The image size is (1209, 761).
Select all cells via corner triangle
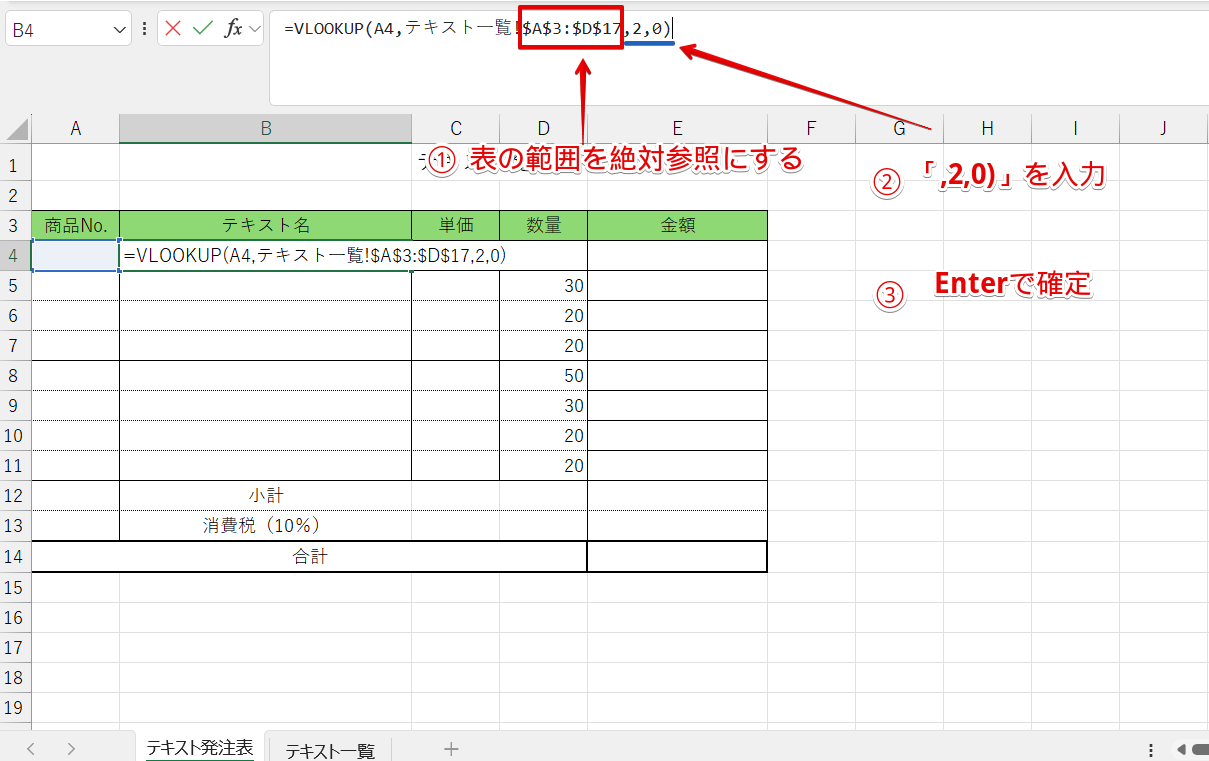pyautogui.click(x=16, y=128)
